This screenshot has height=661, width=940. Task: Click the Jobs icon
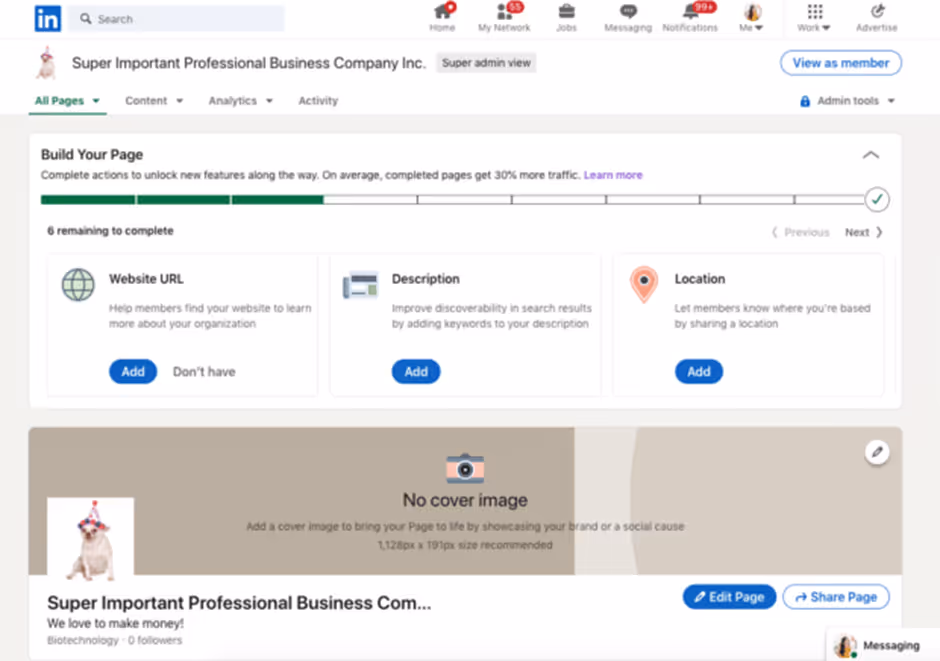pyautogui.click(x=566, y=17)
